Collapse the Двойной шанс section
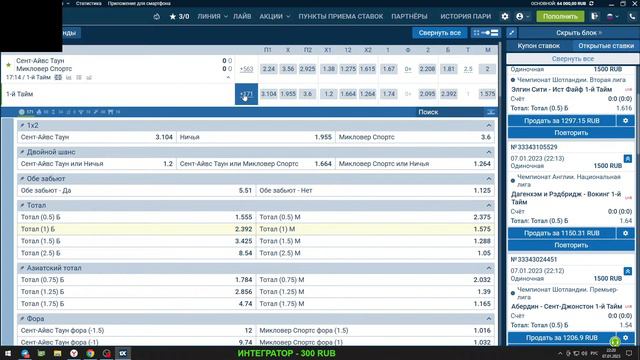This screenshot has width=640, height=360. tap(489, 152)
